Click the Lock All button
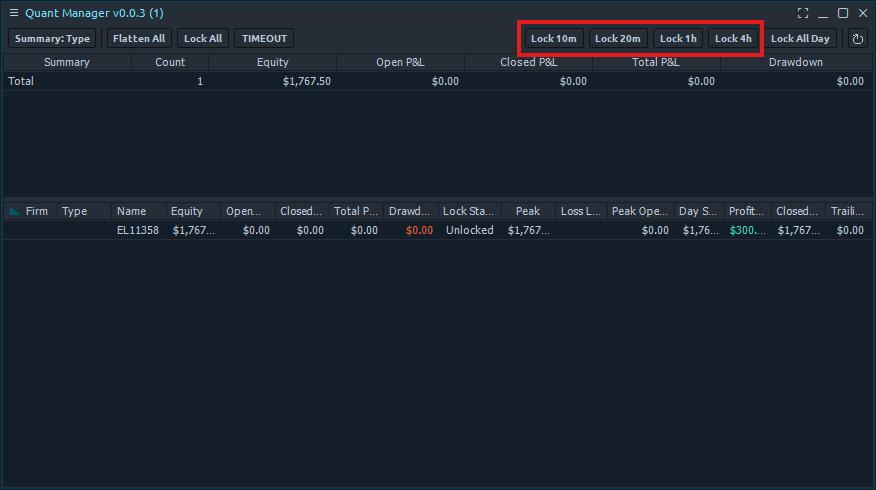Image resolution: width=876 pixels, height=490 pixels. pyautogui.click(x=203, y=39)
